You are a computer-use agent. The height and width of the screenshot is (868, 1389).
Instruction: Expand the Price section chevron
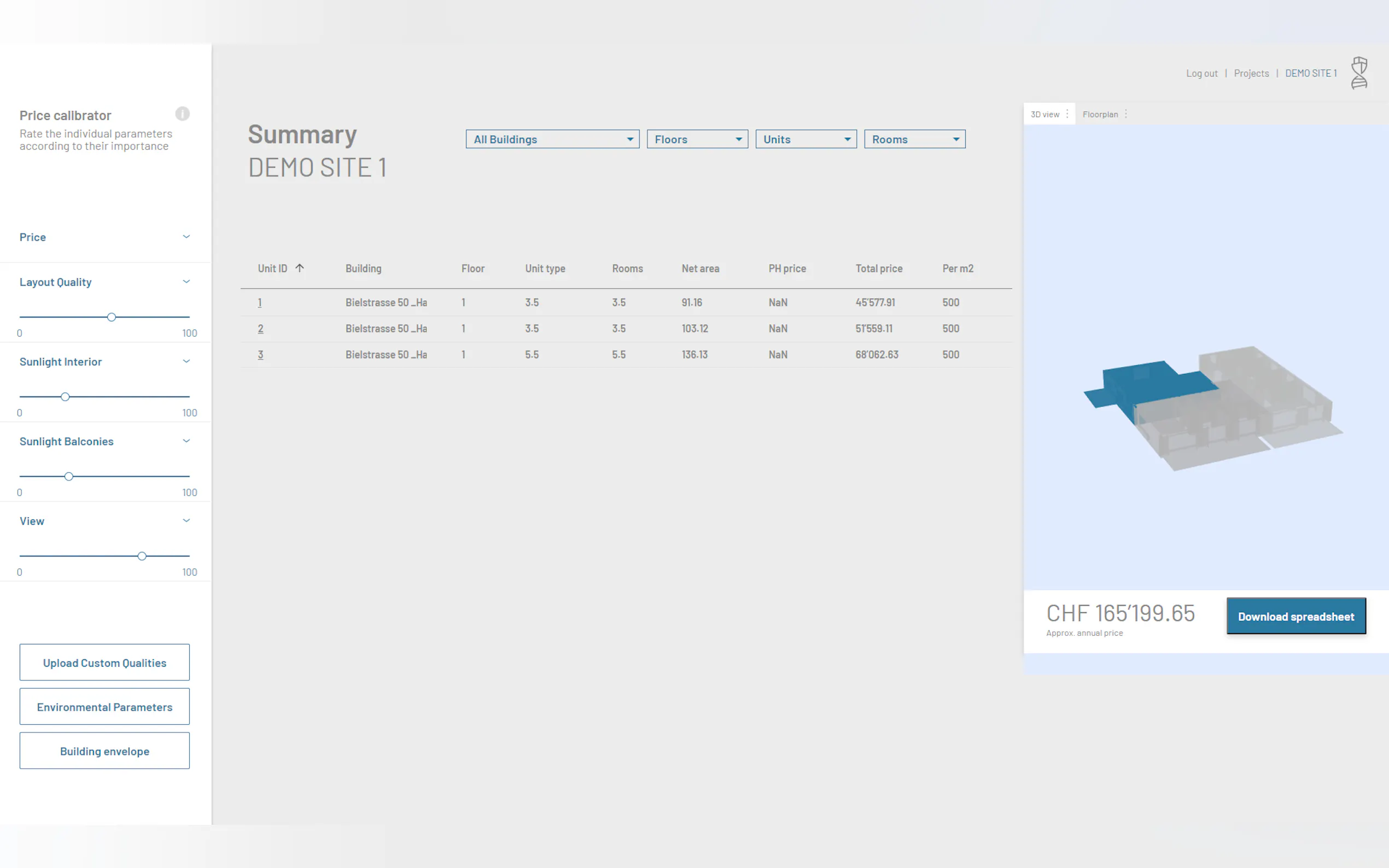point(186,237)
